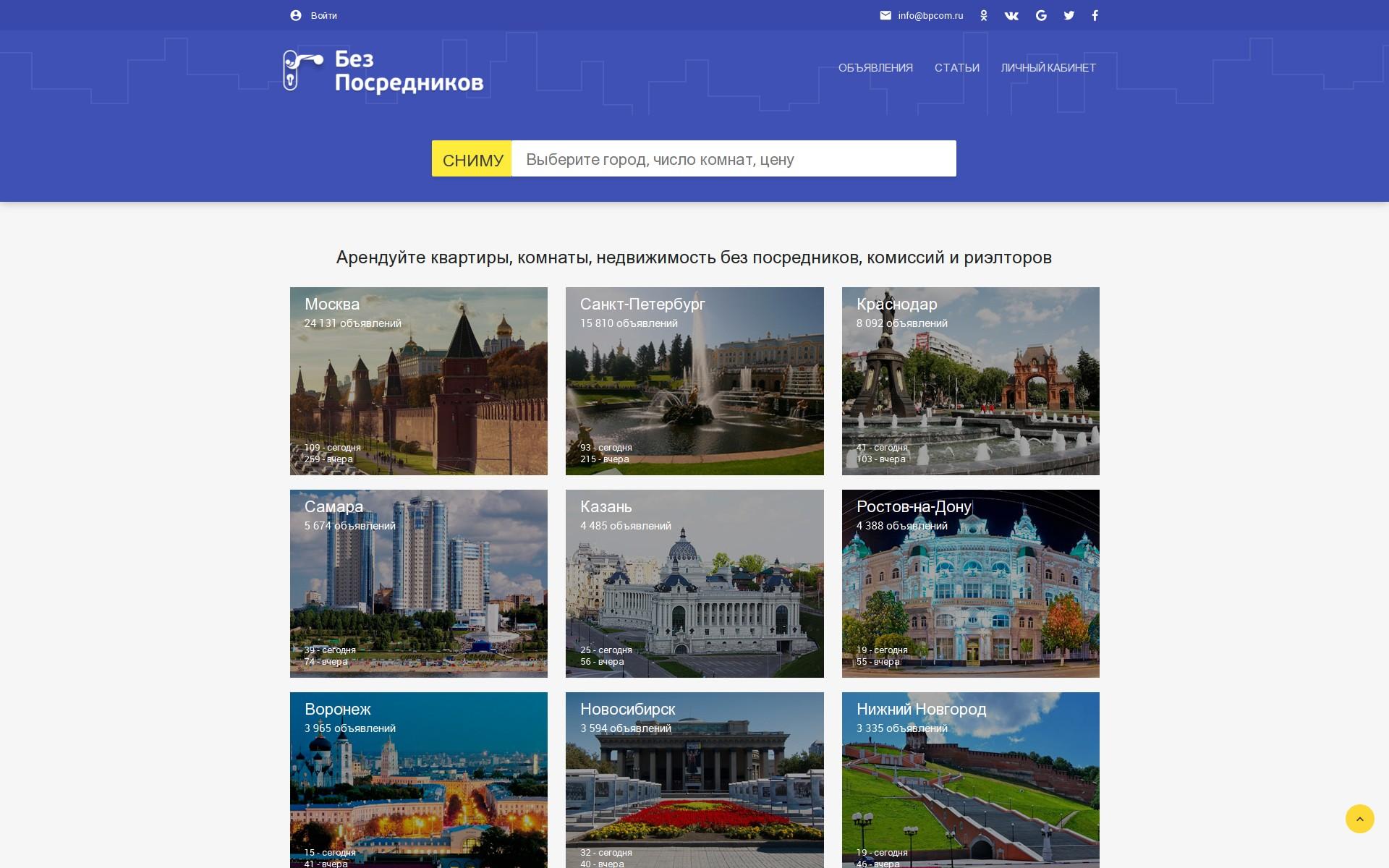Click the text 4 485 объявлений
The image size is (1389, 868).
click(625, 526)
